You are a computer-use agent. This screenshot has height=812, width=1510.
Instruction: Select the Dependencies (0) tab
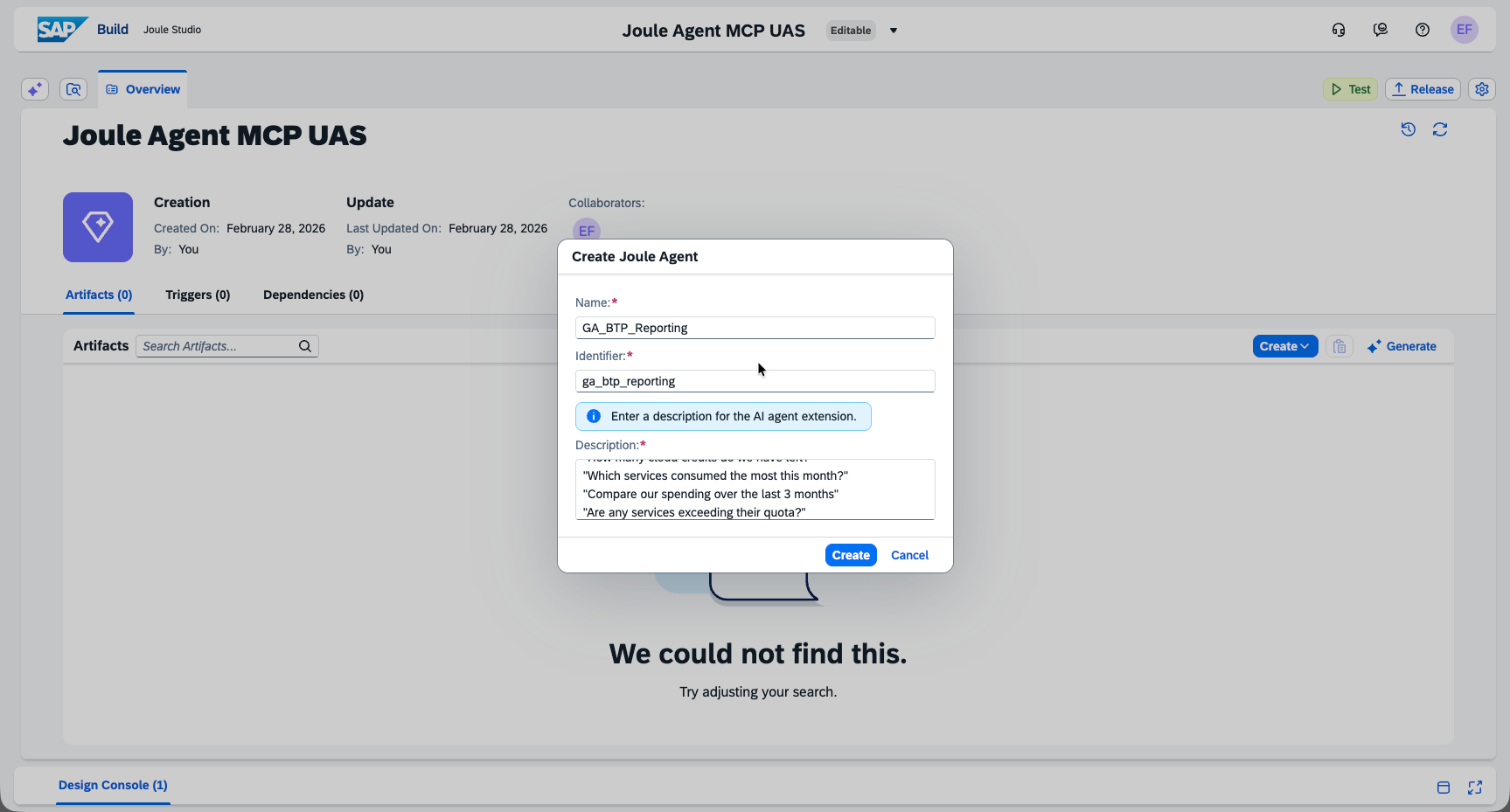(x=314, y=295)
